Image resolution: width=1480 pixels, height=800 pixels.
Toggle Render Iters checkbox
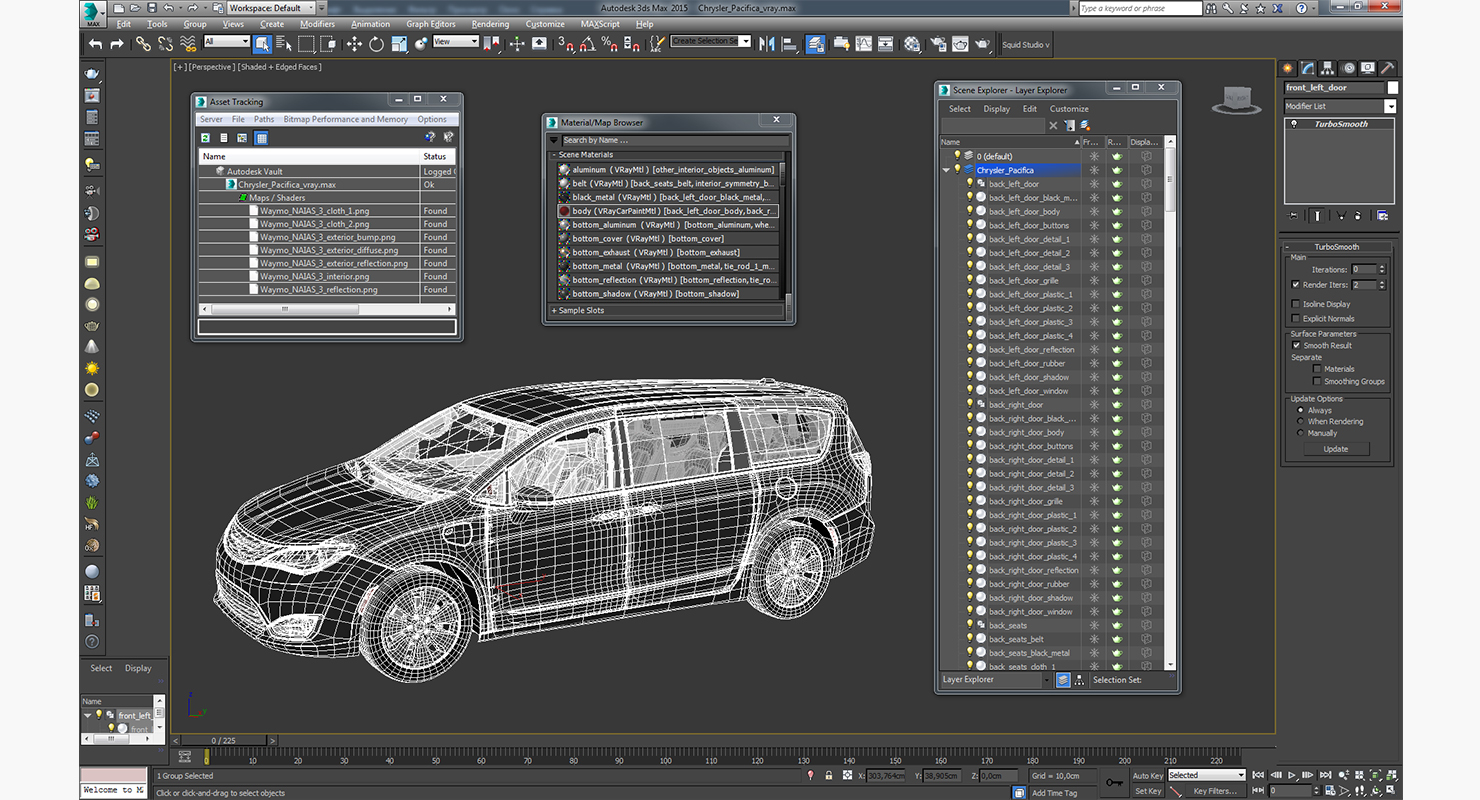pos(1296,285)
